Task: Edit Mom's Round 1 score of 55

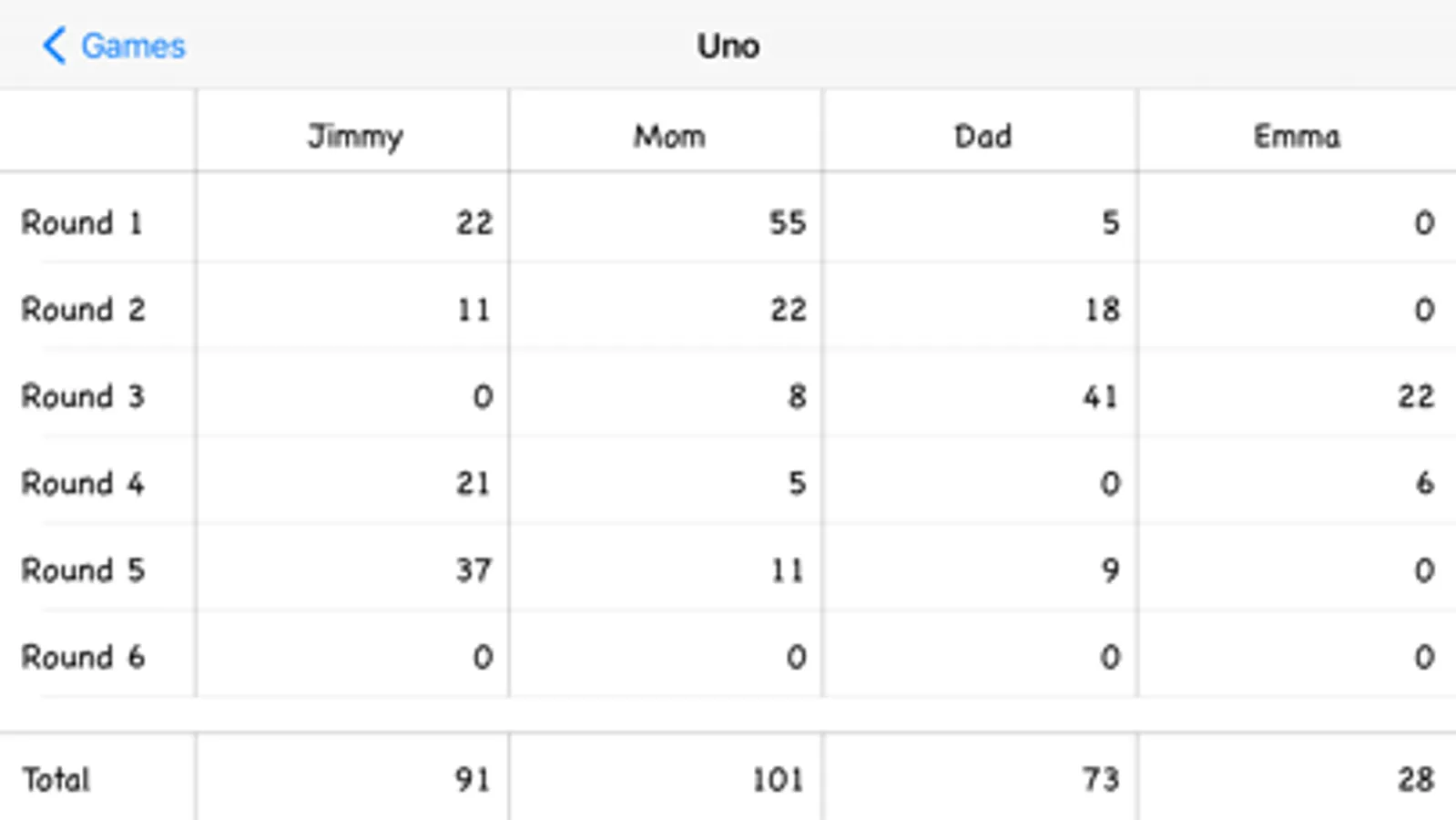Action: [787, 222]
